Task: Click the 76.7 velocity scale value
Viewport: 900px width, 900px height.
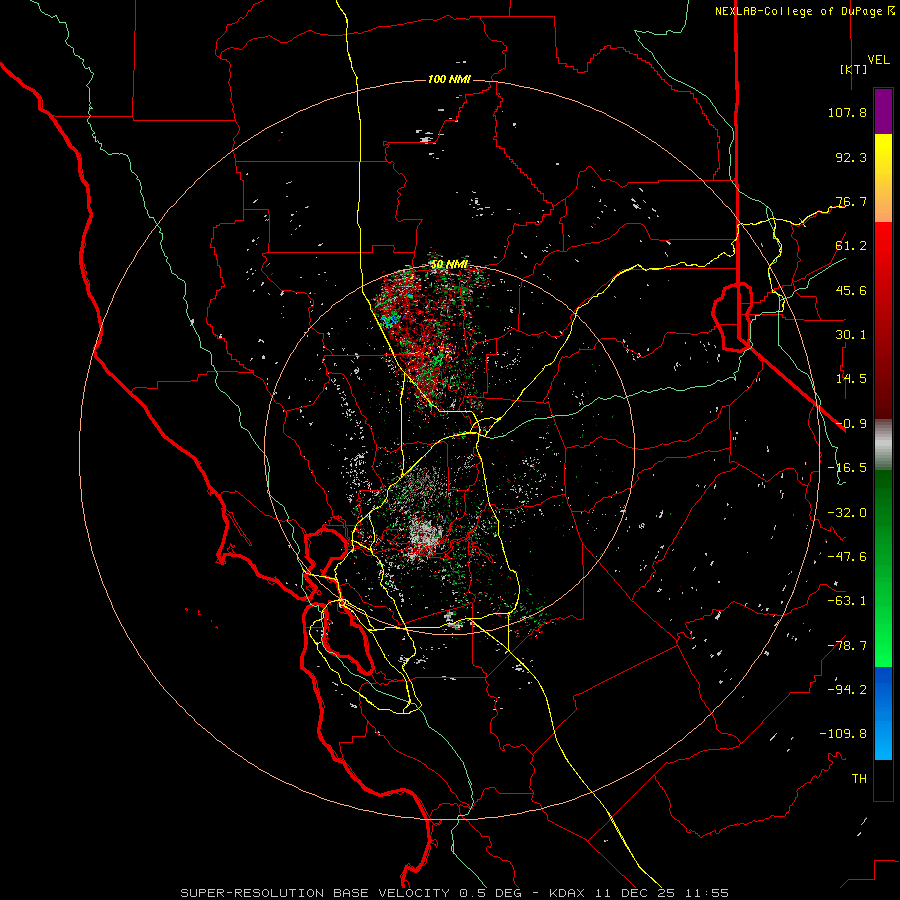Action: (x=851, y=201)
